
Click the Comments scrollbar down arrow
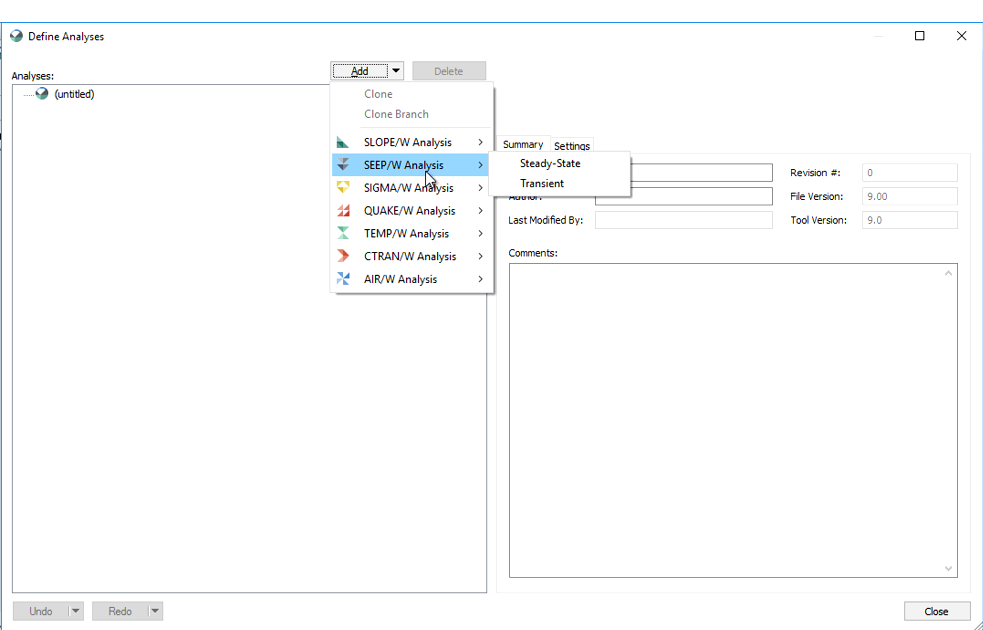pos(948,568)
